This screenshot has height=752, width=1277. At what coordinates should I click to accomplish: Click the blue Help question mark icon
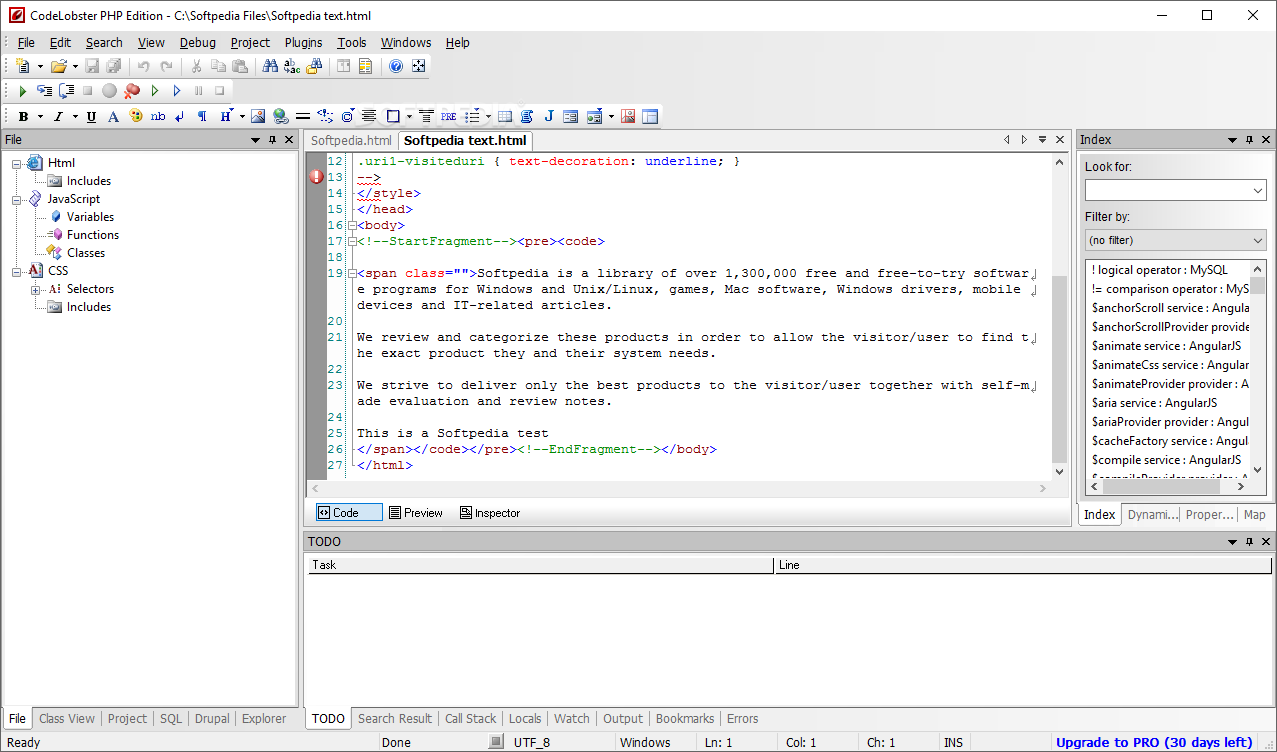click(x=396, y=66)
